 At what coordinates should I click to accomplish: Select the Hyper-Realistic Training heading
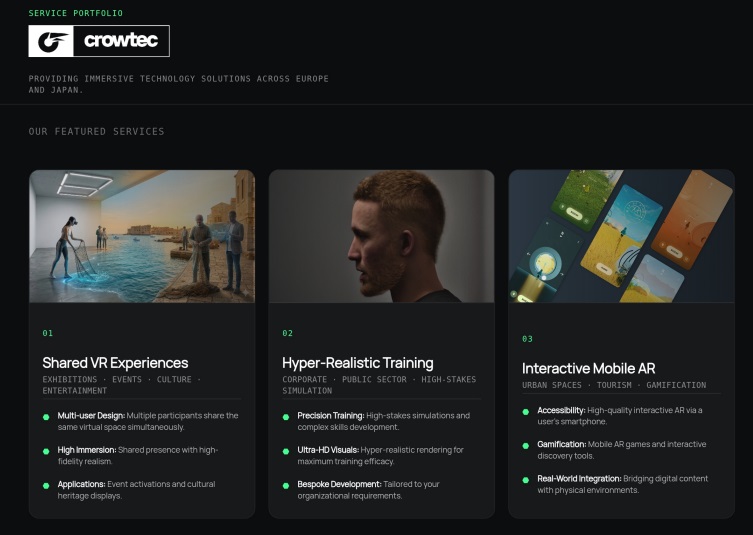[357, 363]
